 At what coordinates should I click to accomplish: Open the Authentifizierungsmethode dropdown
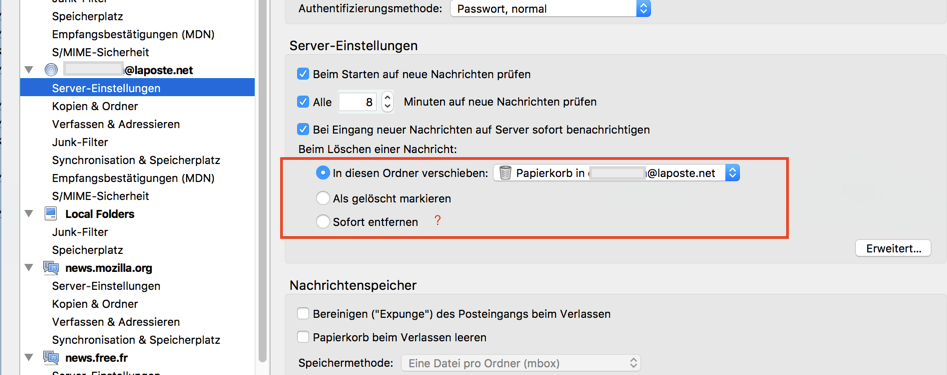click(x=550, y=8)
